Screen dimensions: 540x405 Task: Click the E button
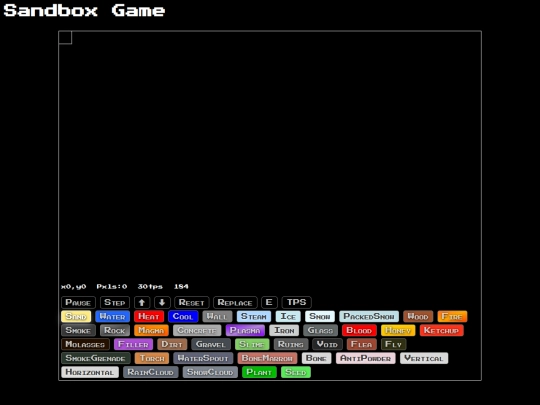tap(269, 302)
